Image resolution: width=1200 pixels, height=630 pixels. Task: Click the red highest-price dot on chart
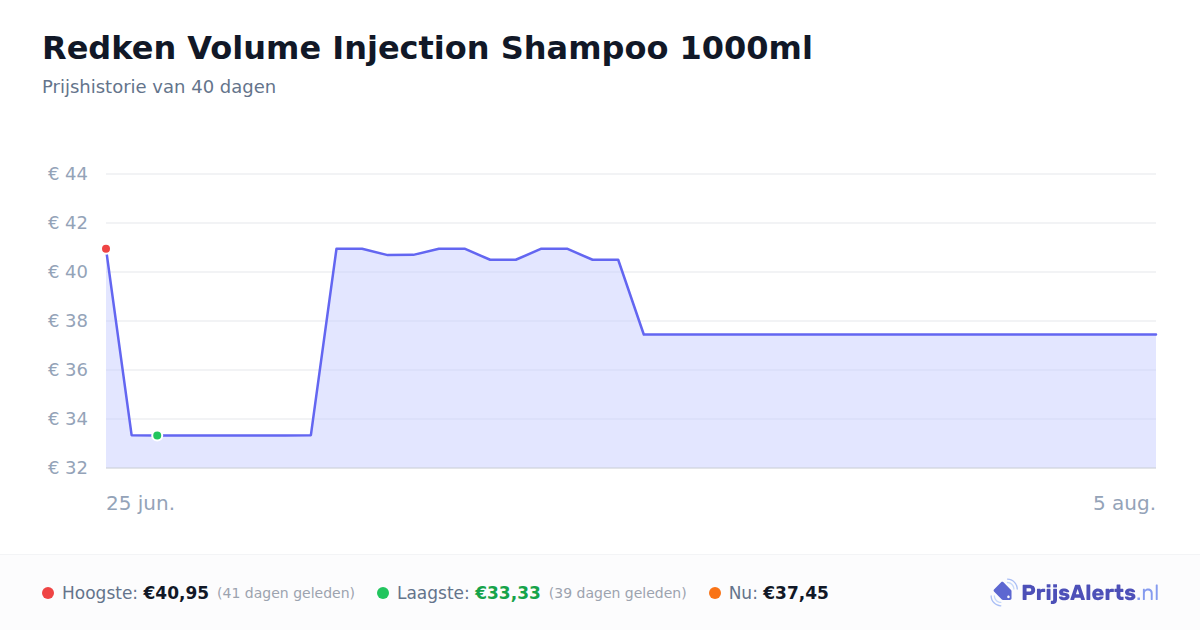click(106, 249)
